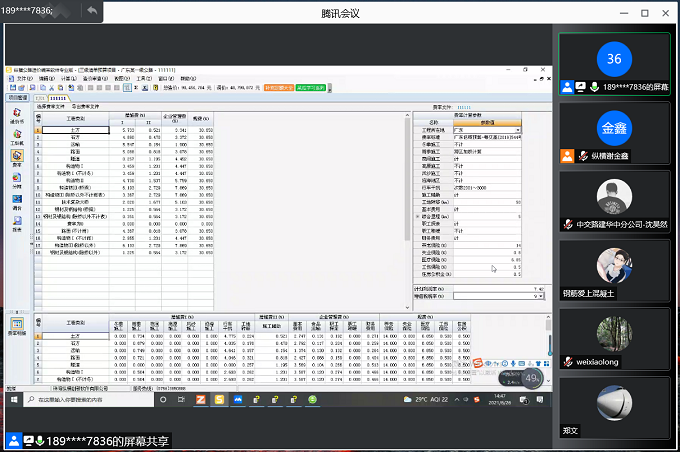Click the 选择费率文件 button
The height and width of the screenshot is (452, 680).
pyautogui.click(x=50, y=107)
